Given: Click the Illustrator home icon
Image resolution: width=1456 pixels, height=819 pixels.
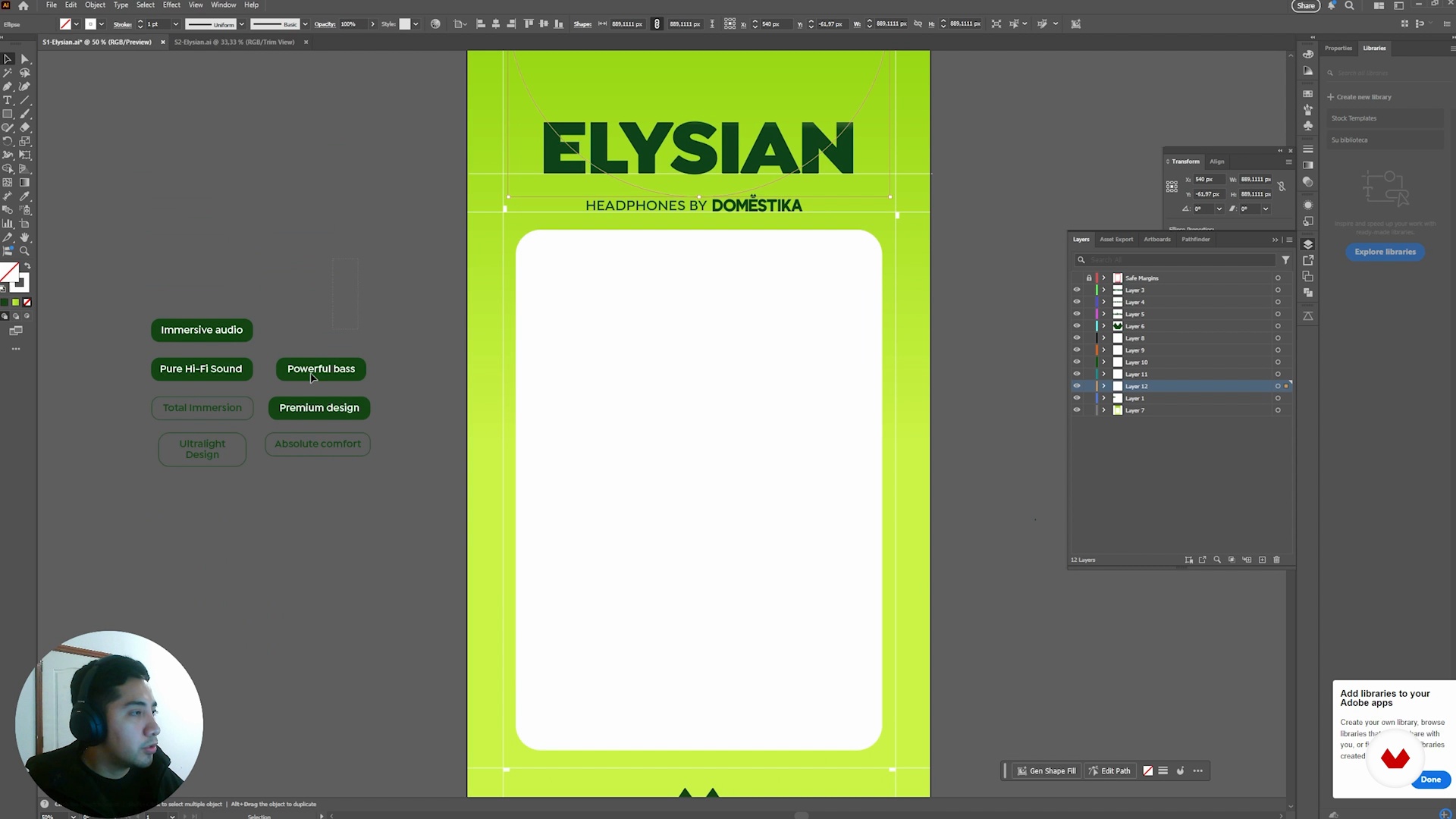Looking at the screenshot, I should (24, 5).
